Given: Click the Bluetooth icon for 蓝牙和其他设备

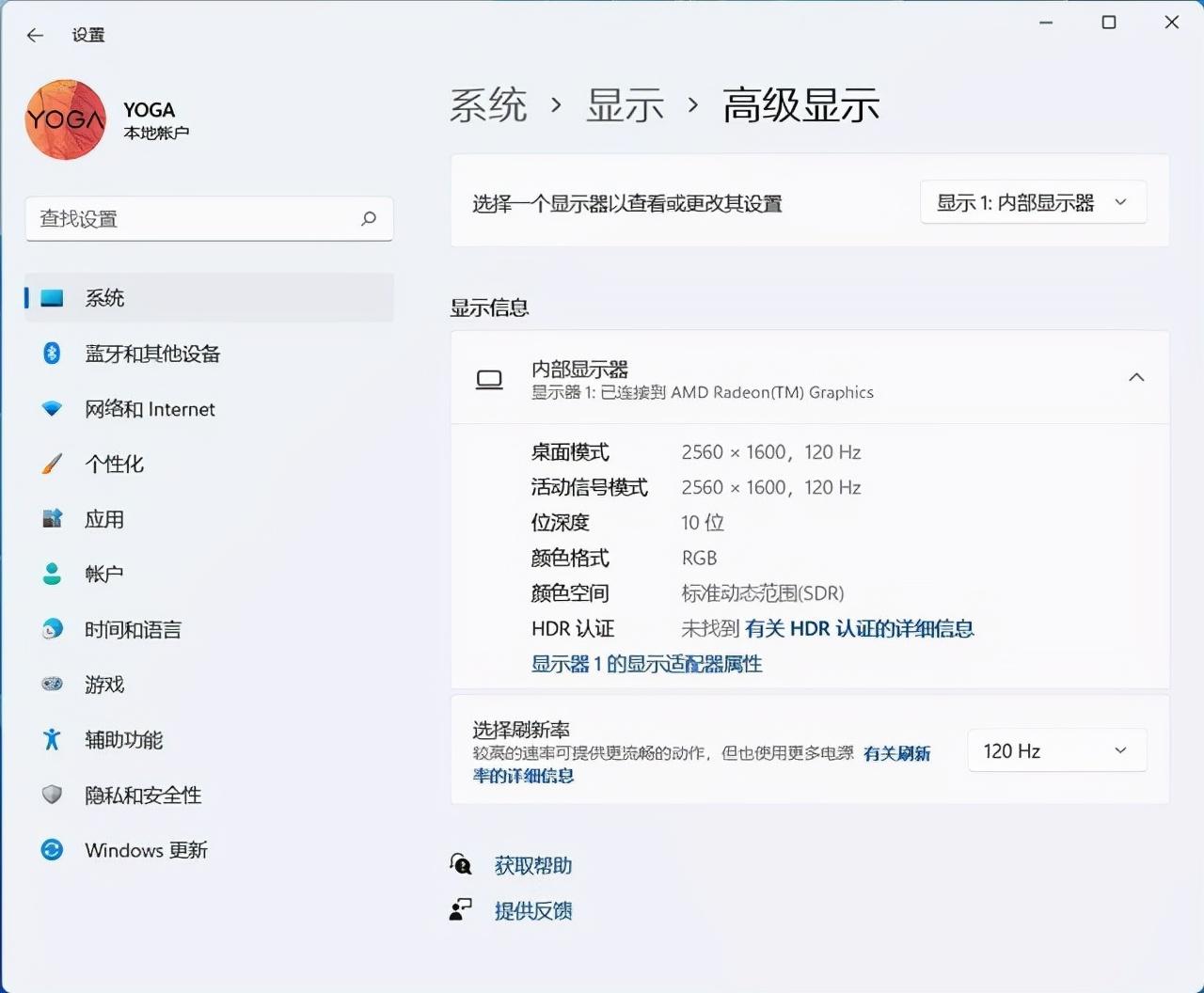Looking at the screenshot, I should (53, 353).
